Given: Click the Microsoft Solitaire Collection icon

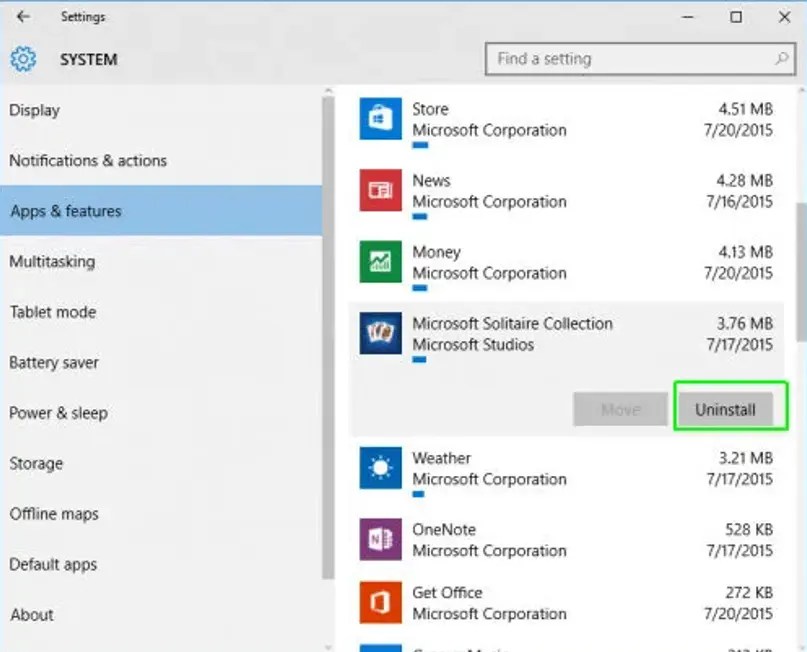Looking at the screenshot, I should [380, 333].
